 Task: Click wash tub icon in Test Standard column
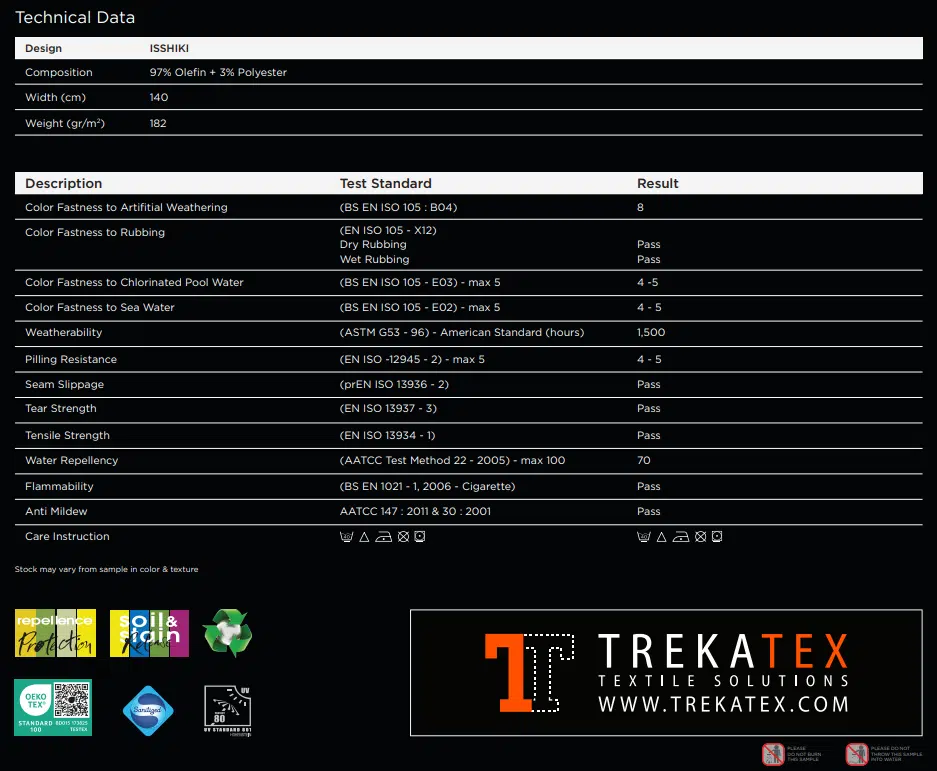click(x=347, y=537)
